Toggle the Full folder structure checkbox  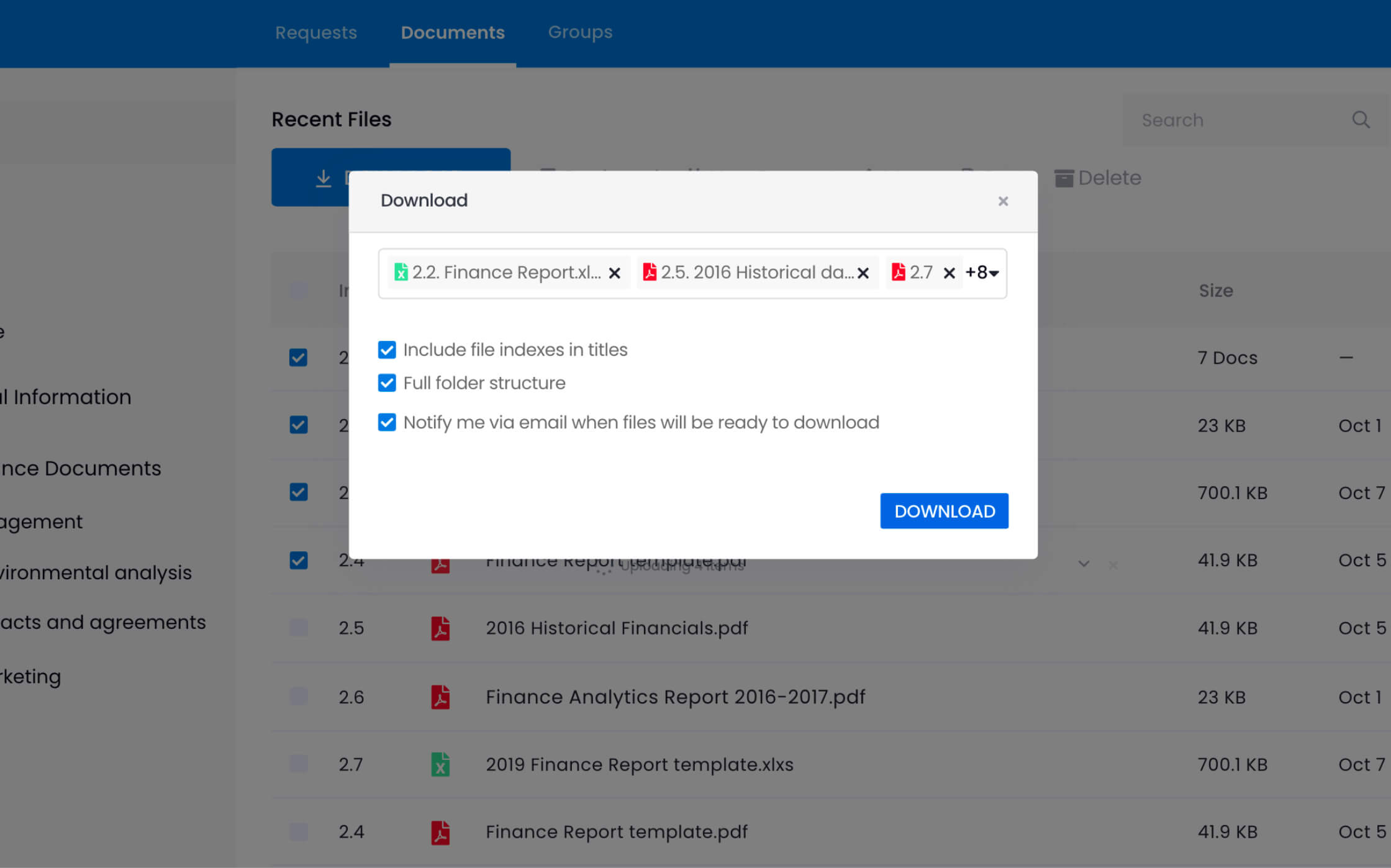tap(387, 383)
